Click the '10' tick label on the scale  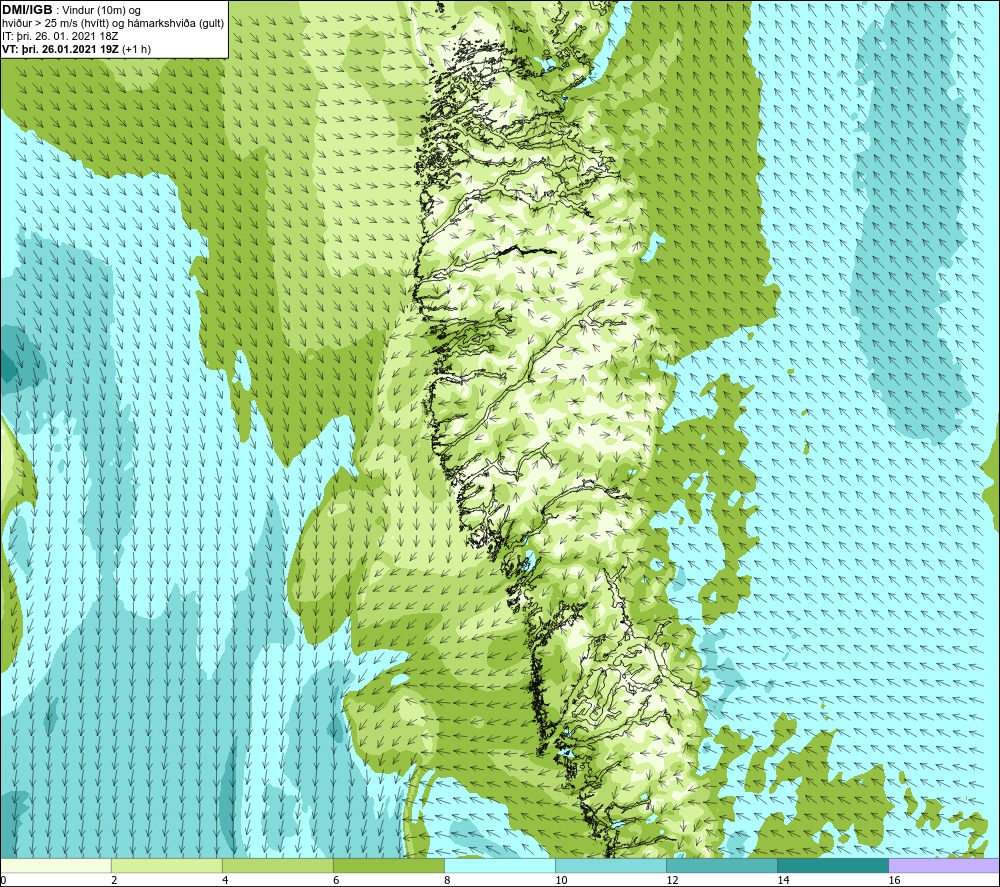[x=561, y=881]
